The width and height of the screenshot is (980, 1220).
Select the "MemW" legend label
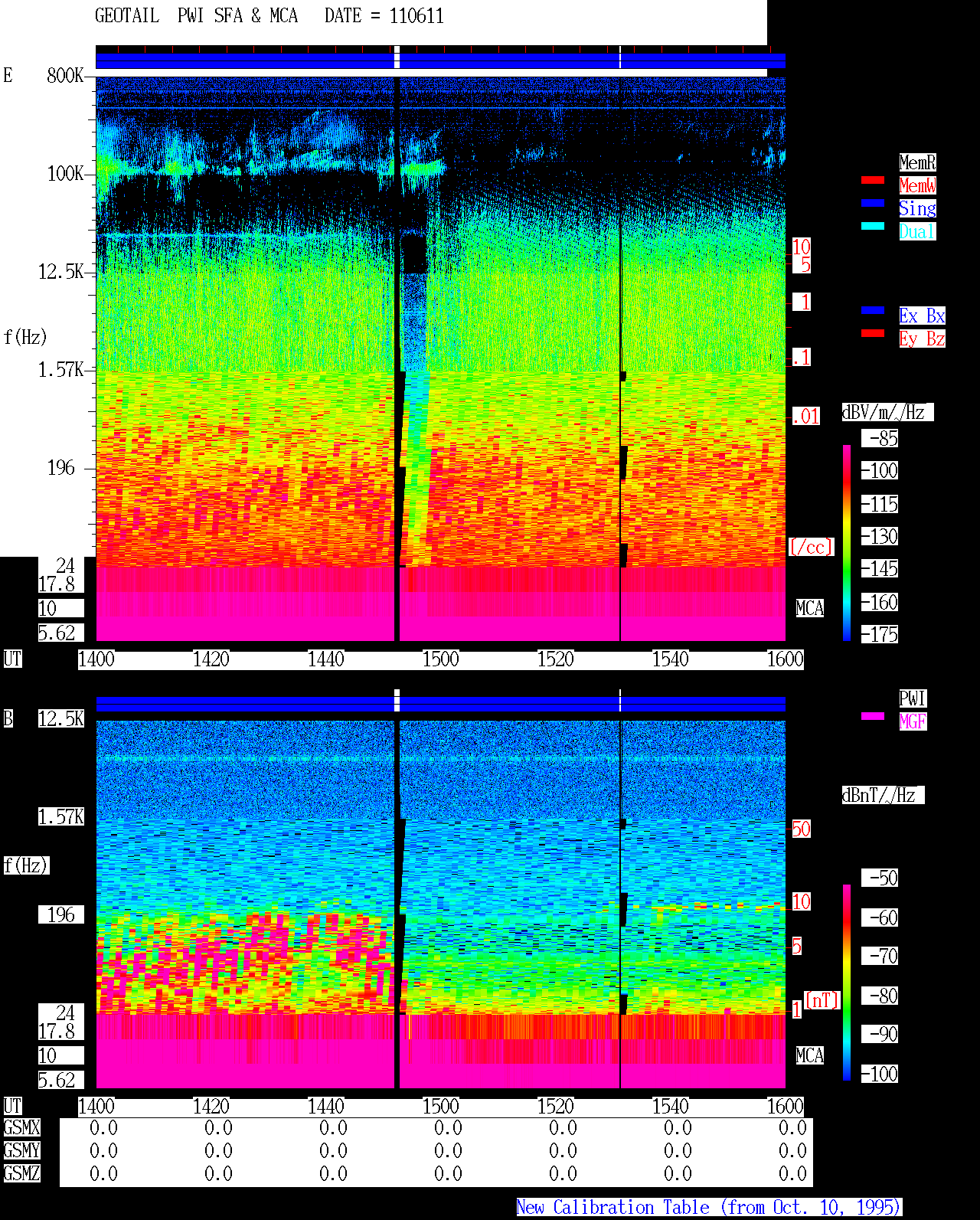917,185
